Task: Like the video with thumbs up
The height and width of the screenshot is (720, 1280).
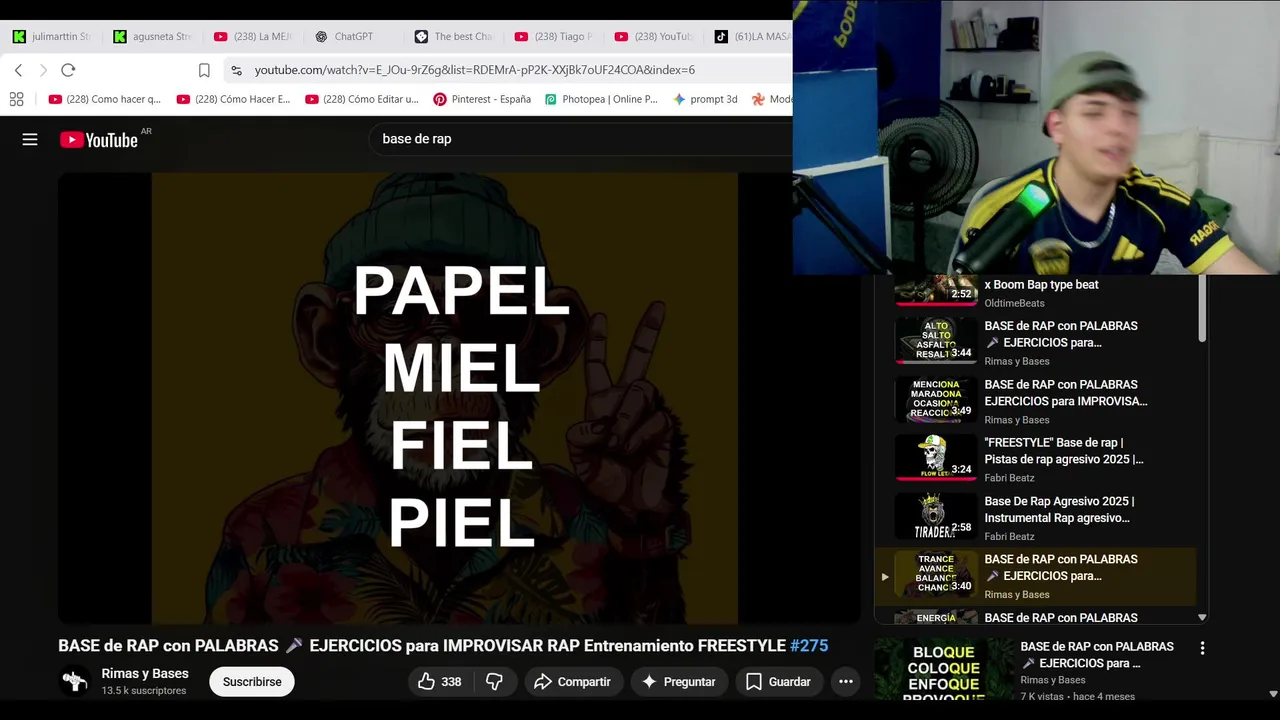Action: [x=440, y=682]
